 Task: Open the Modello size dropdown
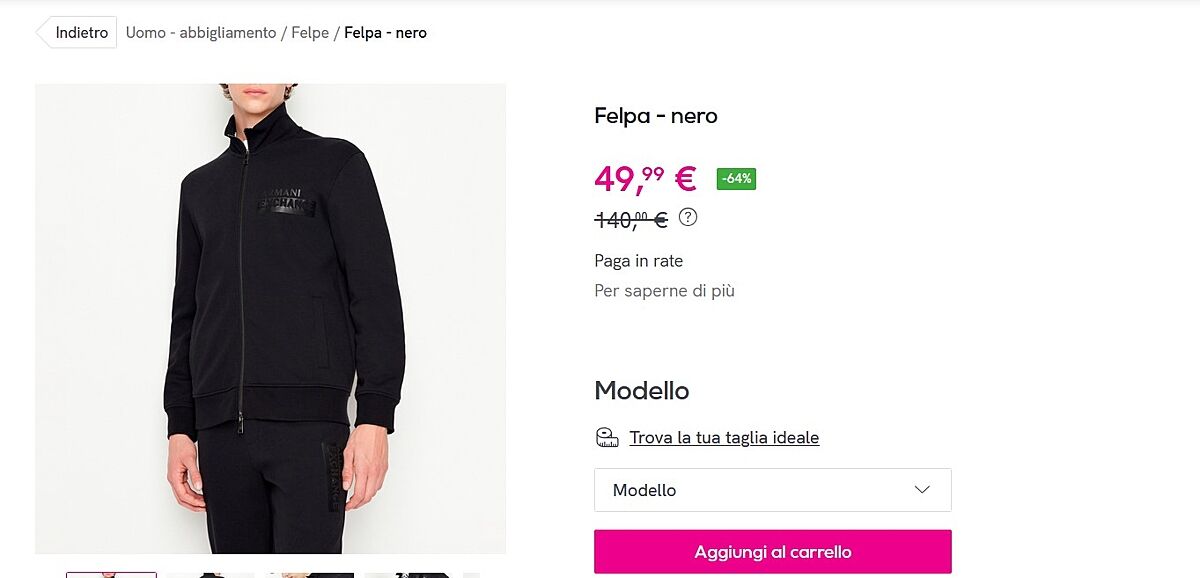click(772, 490)
